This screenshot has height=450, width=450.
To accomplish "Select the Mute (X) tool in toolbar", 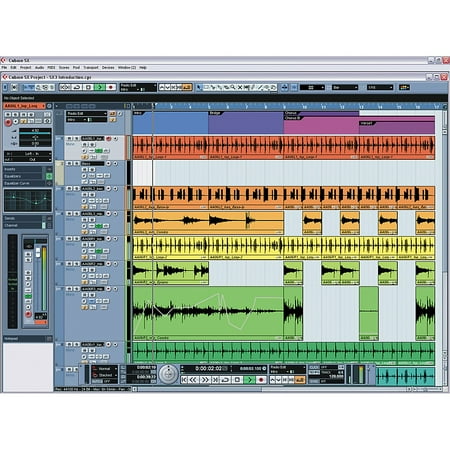I will (x=240, y=87).
